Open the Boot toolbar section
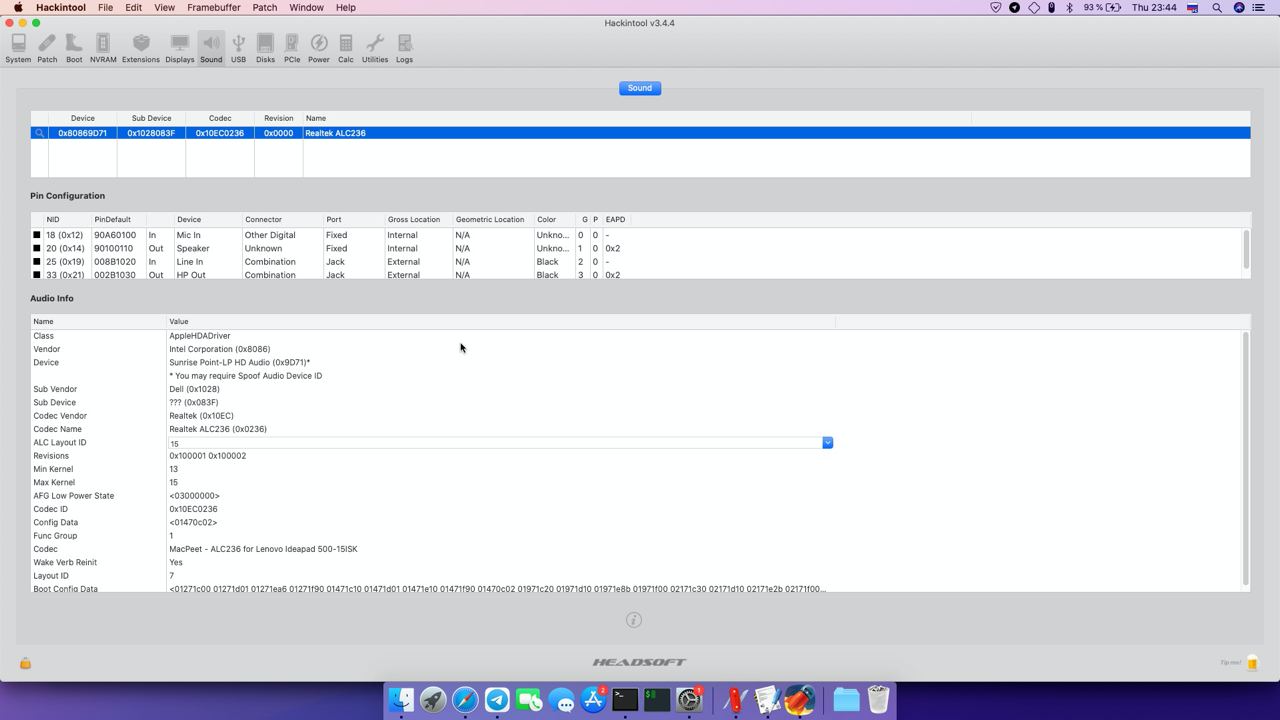 [x=74, y=48]
